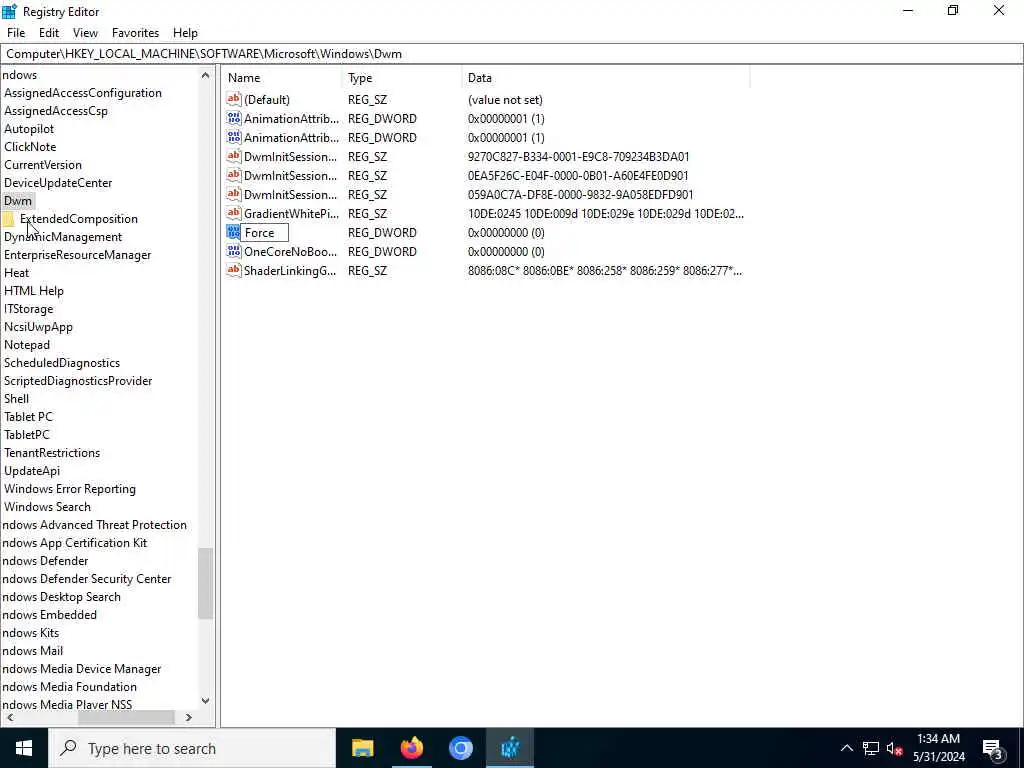
Task: Click the tree pane scroll right arrow
Action: (x=189, y=717)
